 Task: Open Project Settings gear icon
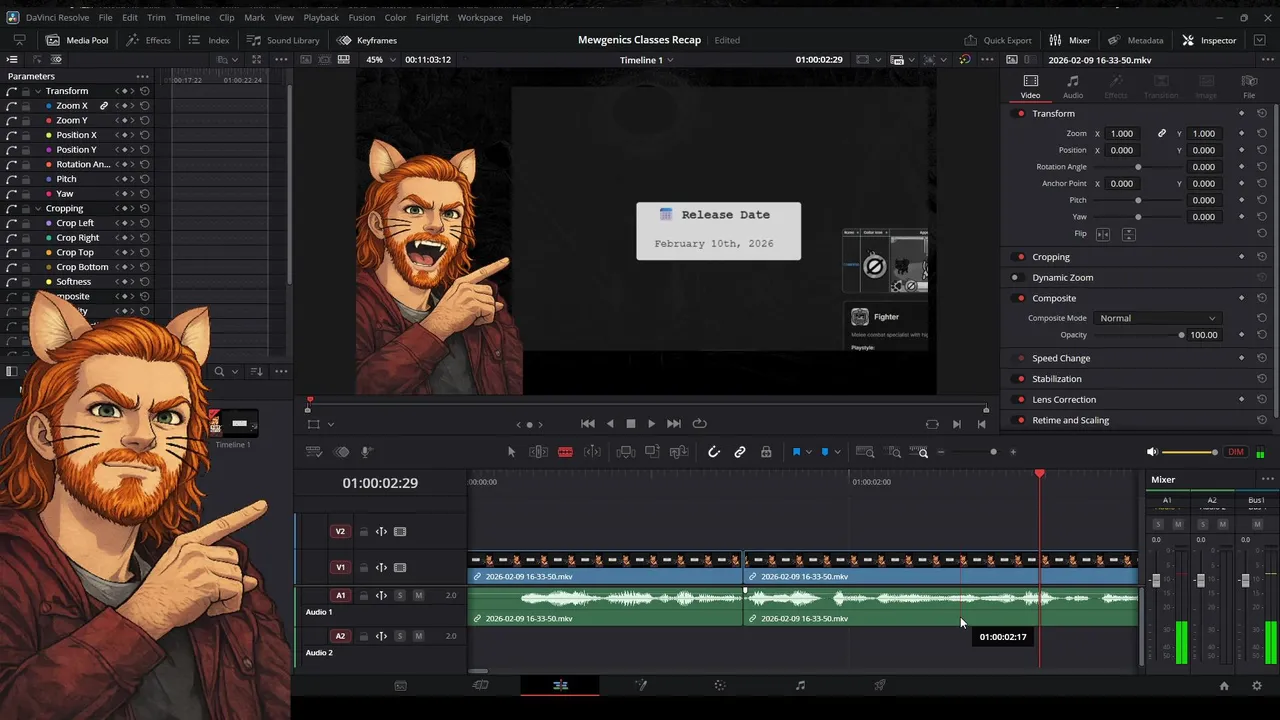pos(1257,686)
